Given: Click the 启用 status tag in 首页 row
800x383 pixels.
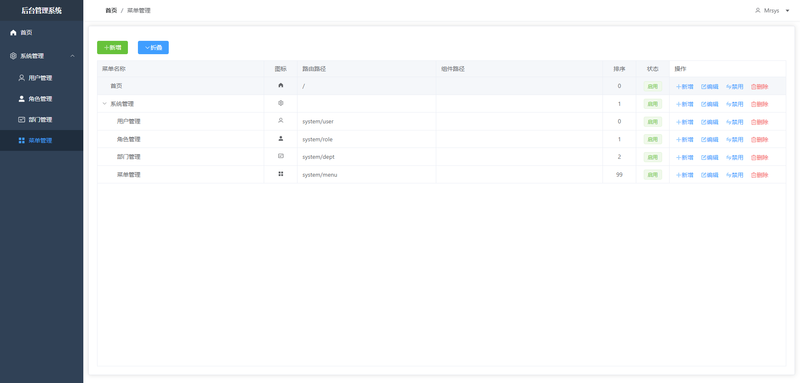Looking at the screenshot, I should pos(653,86).
